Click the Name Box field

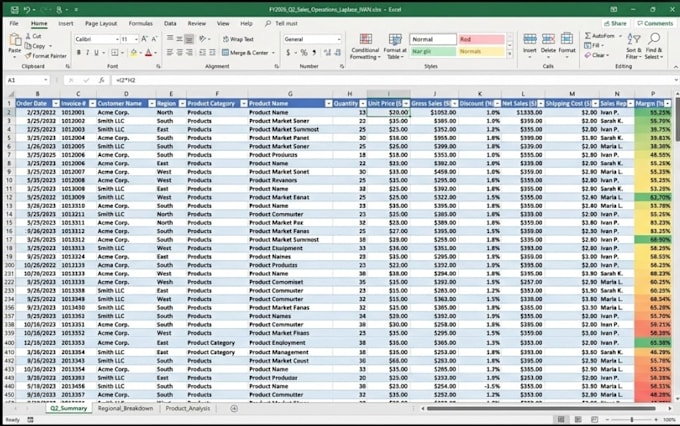tap(27, 80)
